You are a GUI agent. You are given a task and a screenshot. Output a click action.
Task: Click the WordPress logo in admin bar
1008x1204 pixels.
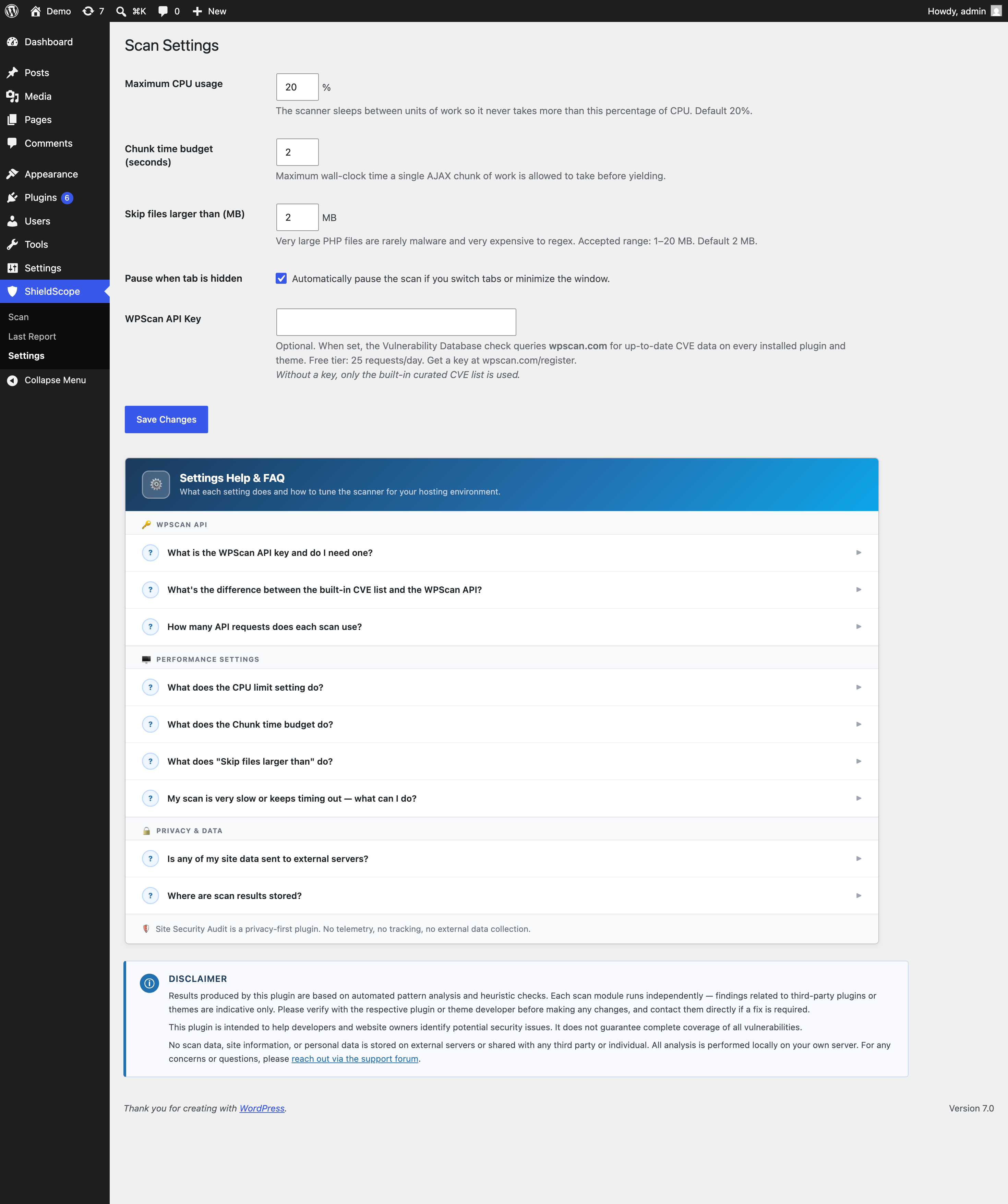(x=11, y=11)
